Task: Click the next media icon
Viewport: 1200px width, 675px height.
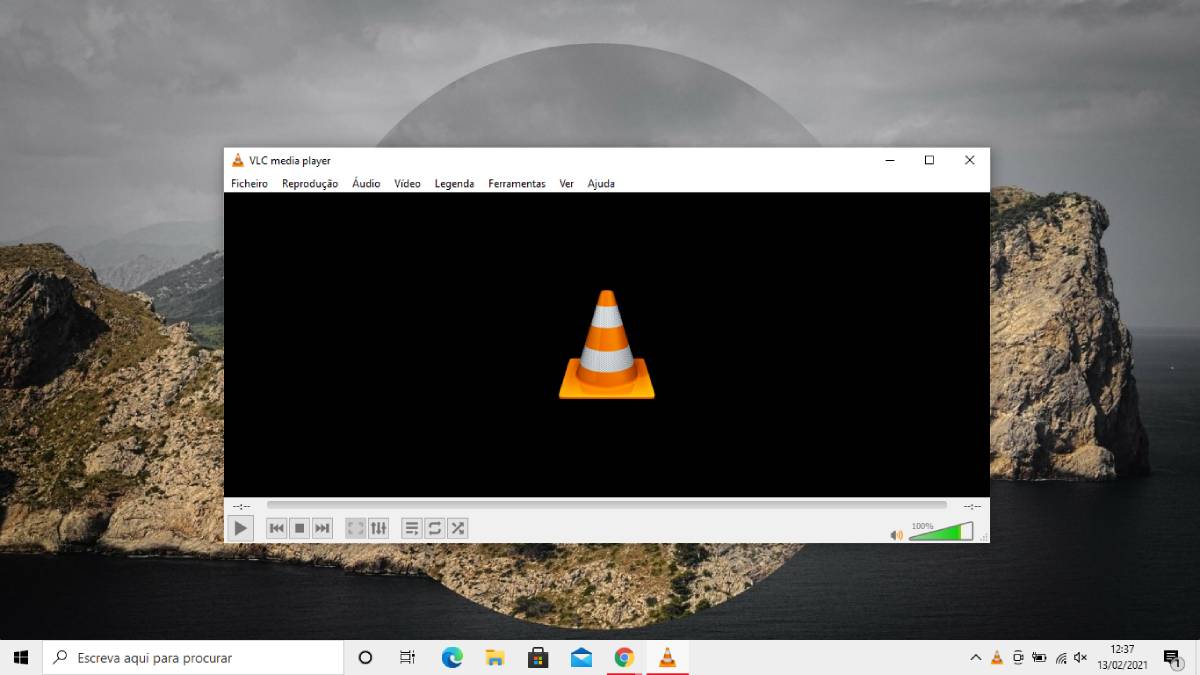Action: coord(321,528)
